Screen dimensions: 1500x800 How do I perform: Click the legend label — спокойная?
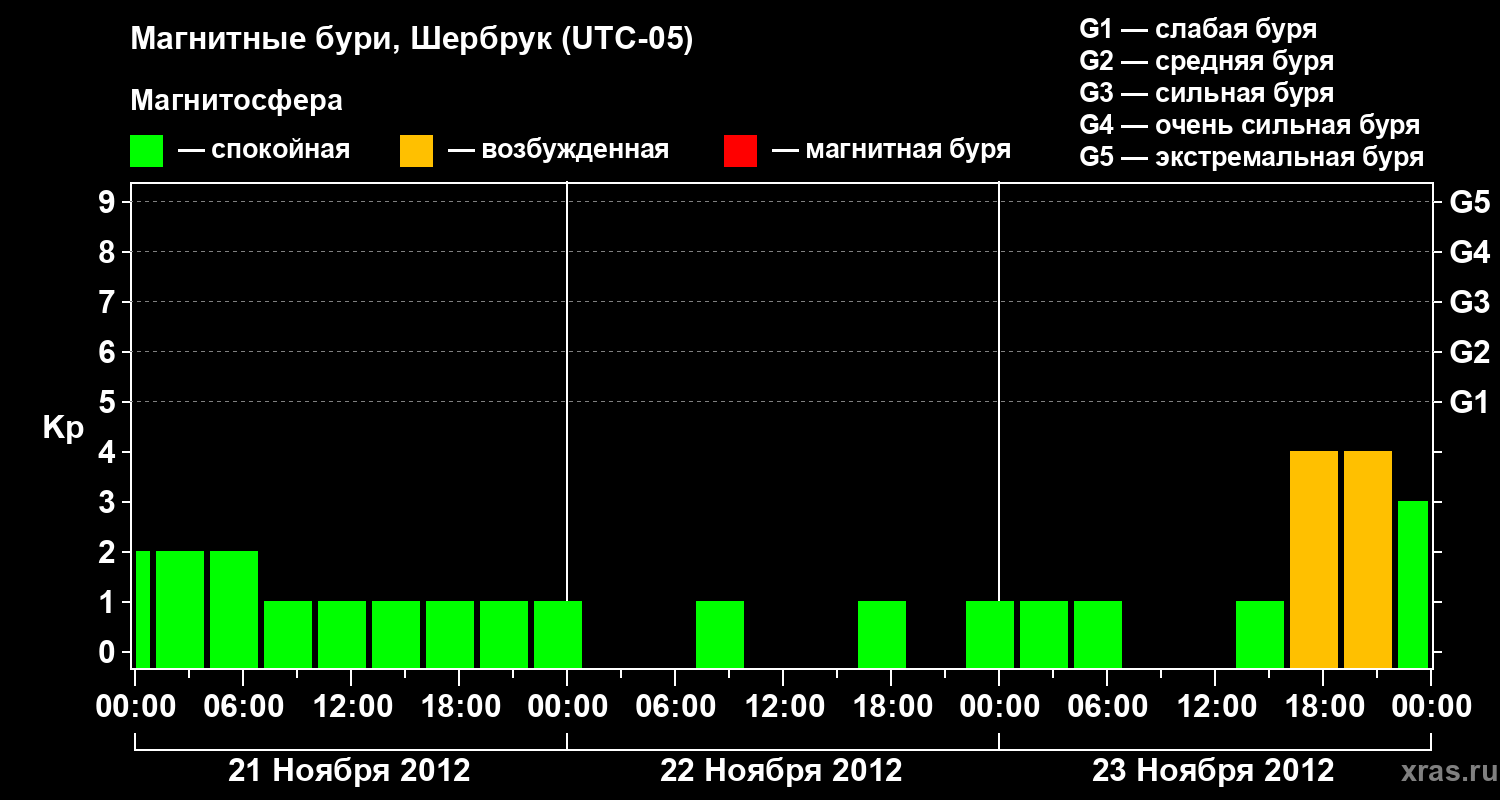264,150
